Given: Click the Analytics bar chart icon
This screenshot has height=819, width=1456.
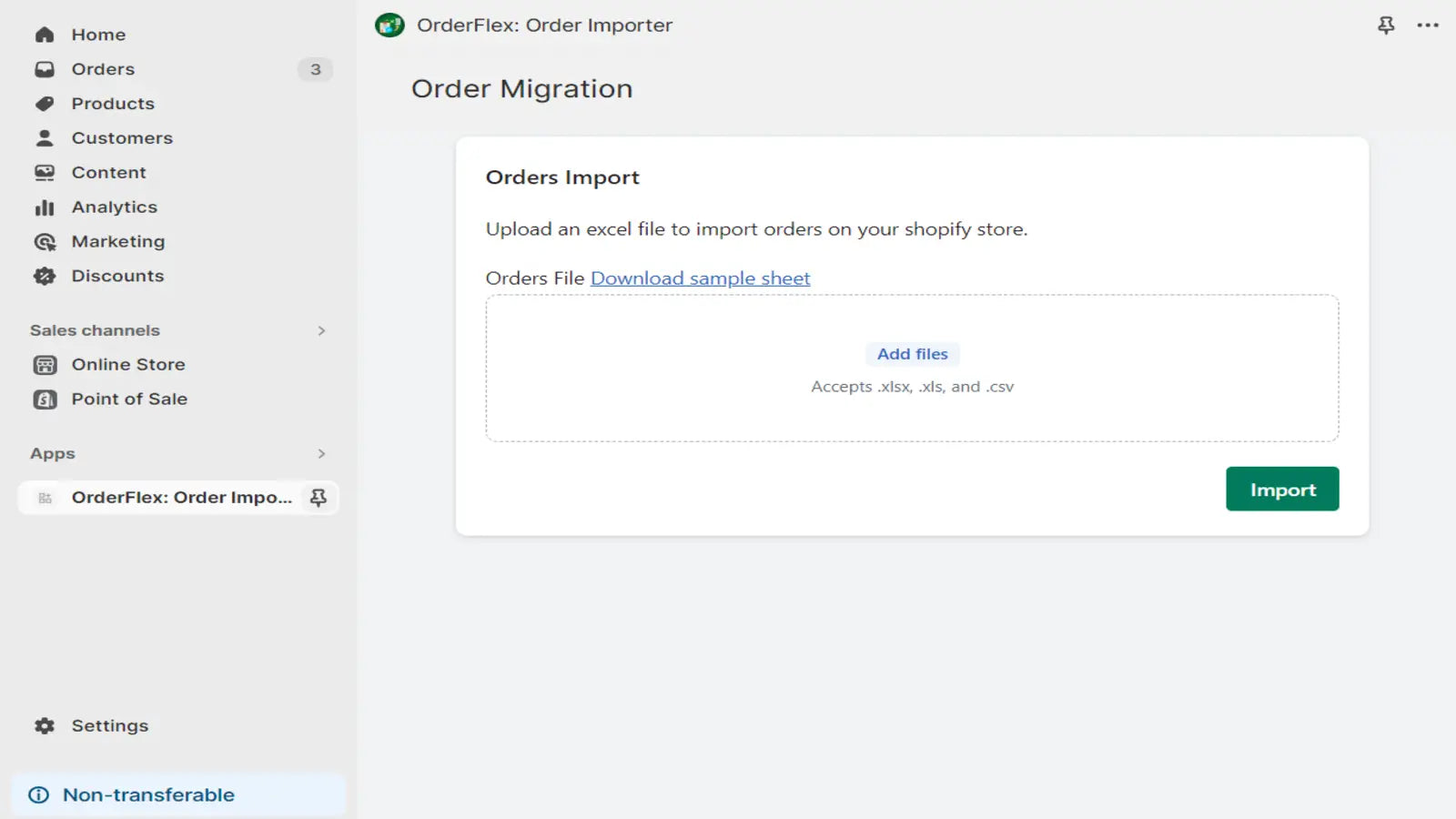Looking at the screenshot, I should click(x=45, y=207).
